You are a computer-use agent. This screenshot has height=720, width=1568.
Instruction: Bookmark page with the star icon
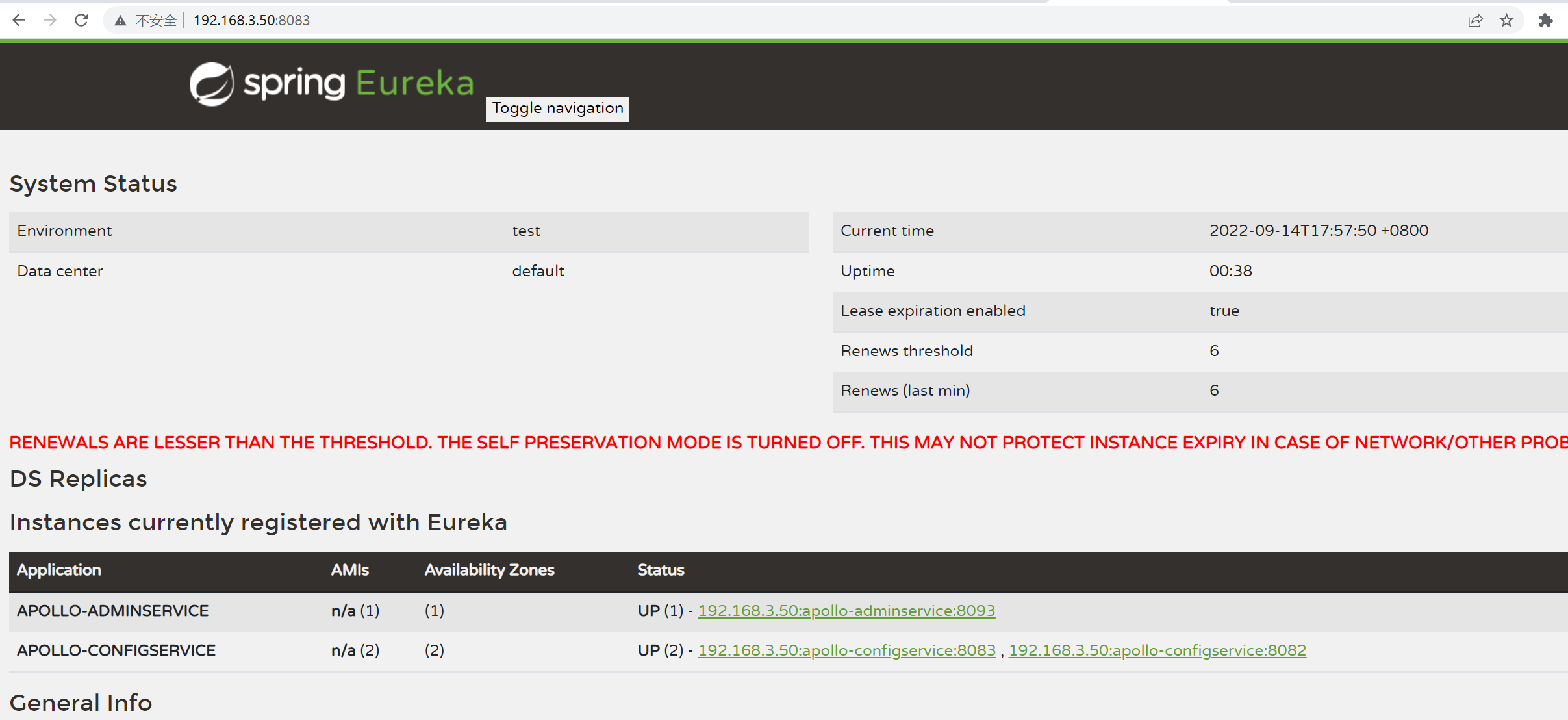[x=1506, y=20]
